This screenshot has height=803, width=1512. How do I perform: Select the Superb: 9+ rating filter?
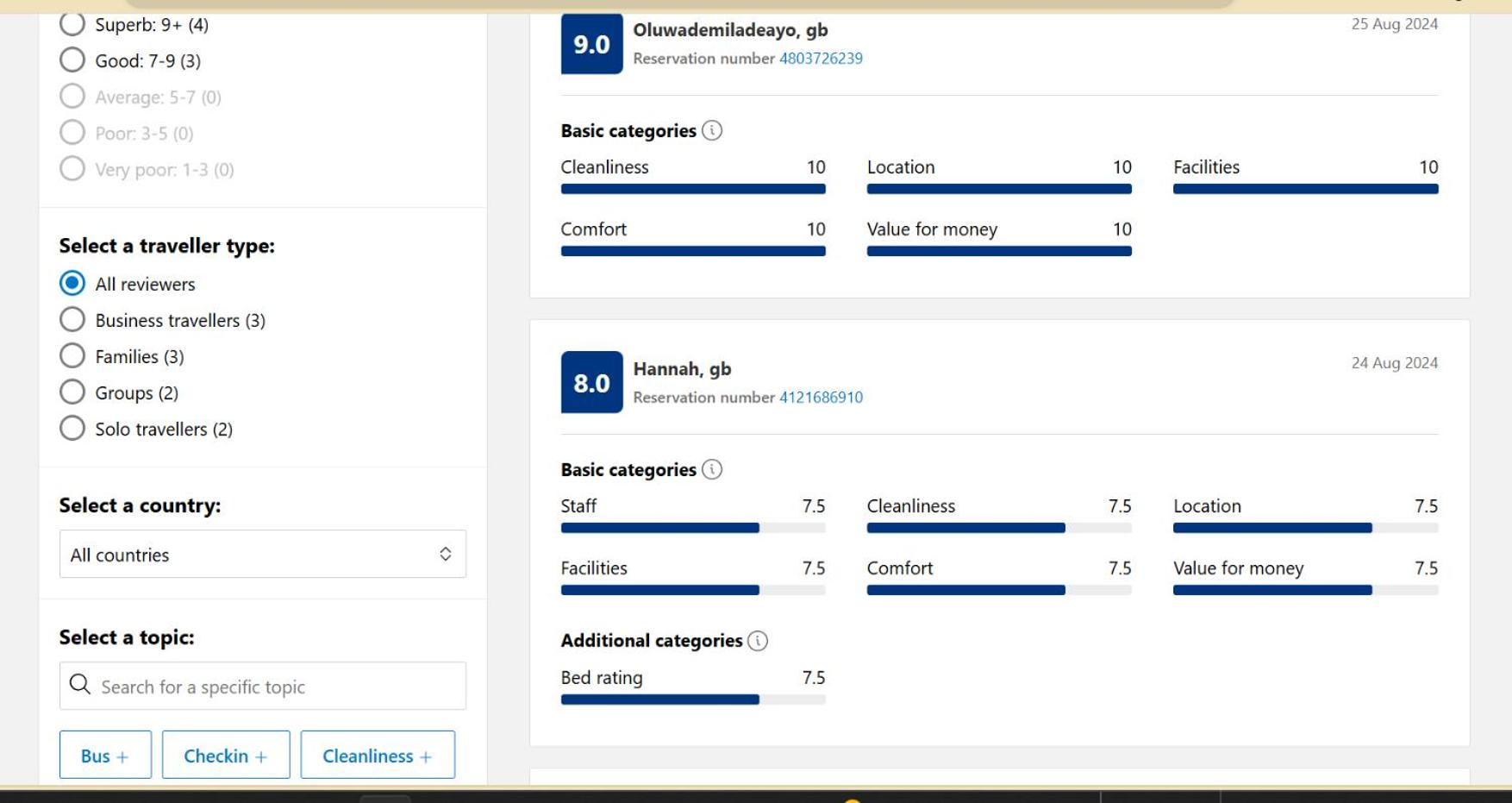pos(72,23)
